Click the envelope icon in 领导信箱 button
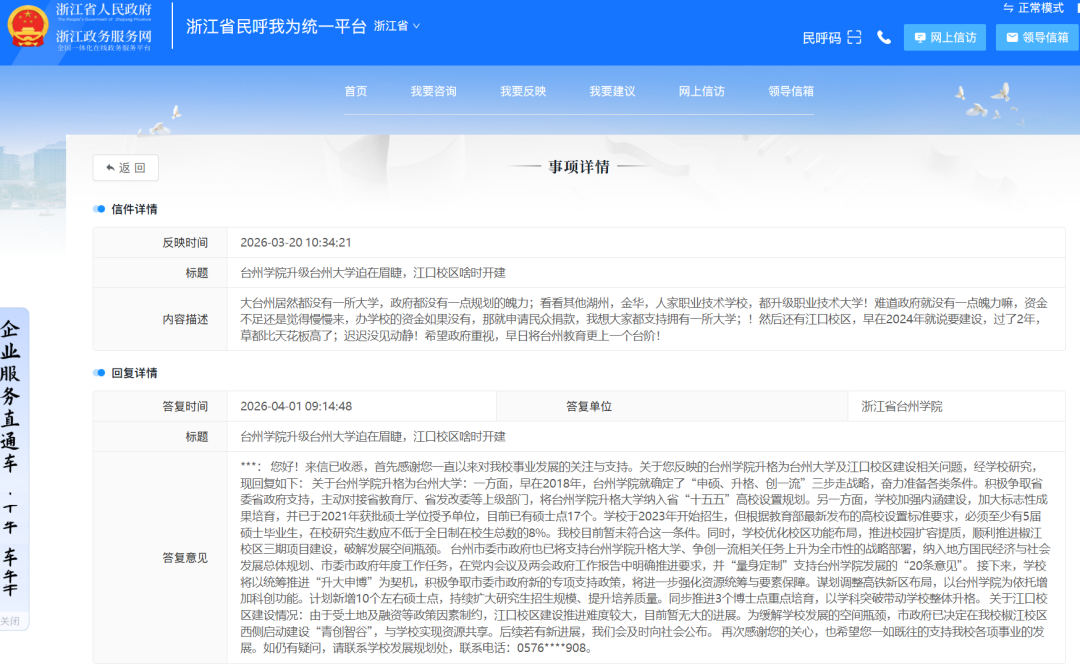1080x665 pixels. tap(1012, 36)
